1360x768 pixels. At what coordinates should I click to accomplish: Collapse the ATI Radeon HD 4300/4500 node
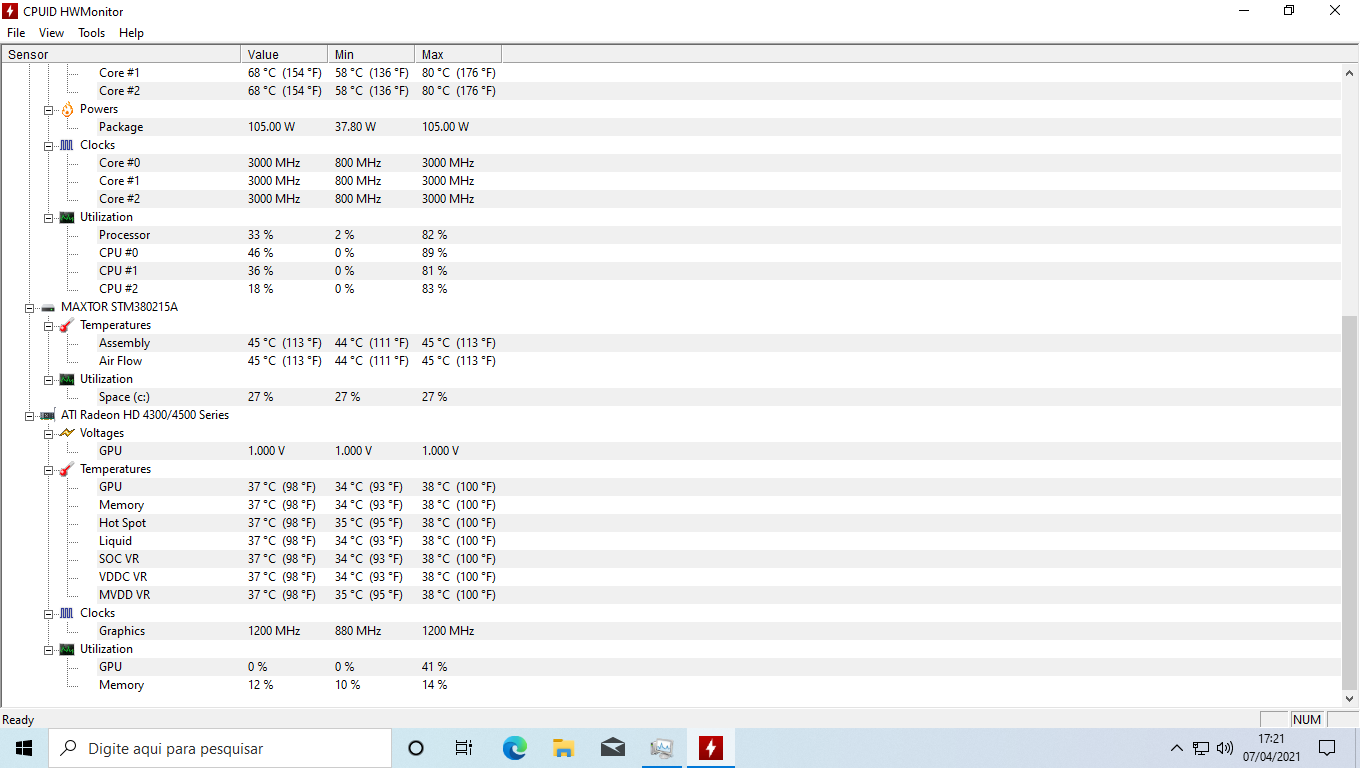[30, 415]
